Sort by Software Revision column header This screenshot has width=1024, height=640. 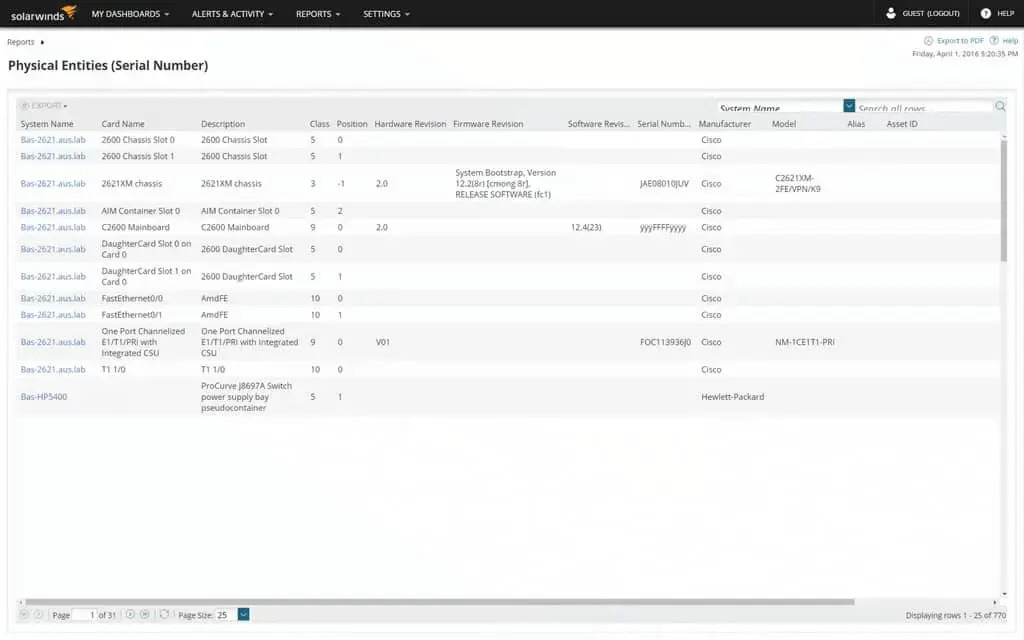coord(598,124)
